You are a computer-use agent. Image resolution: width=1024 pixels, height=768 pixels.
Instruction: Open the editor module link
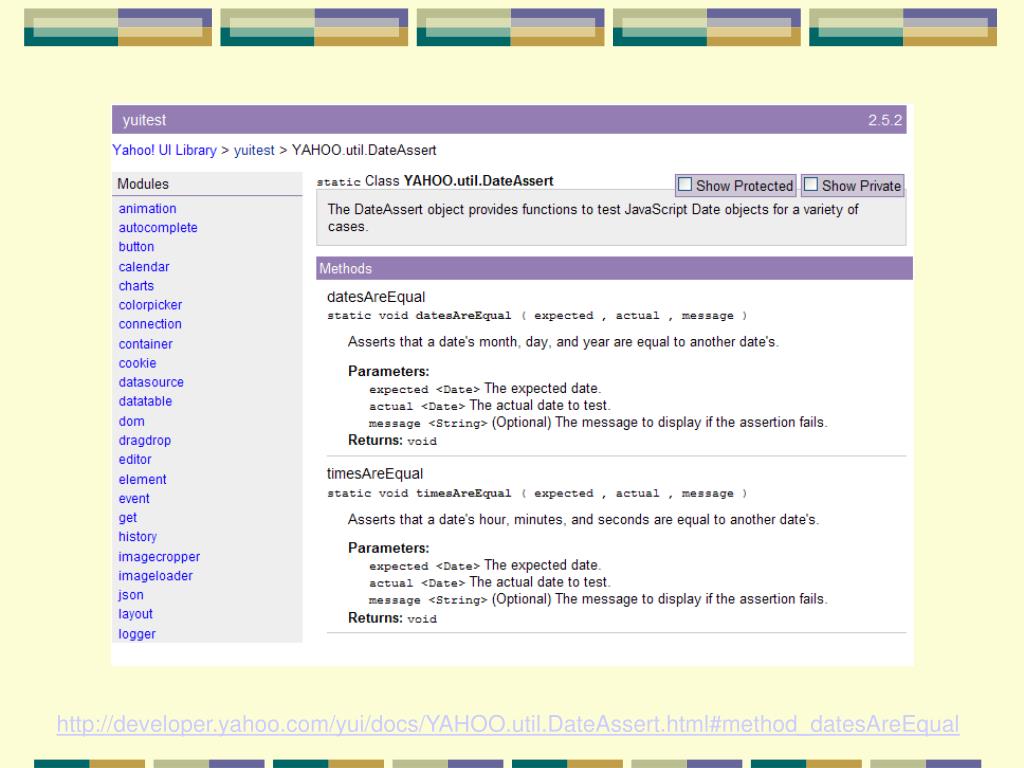click(x=135, y=459)
